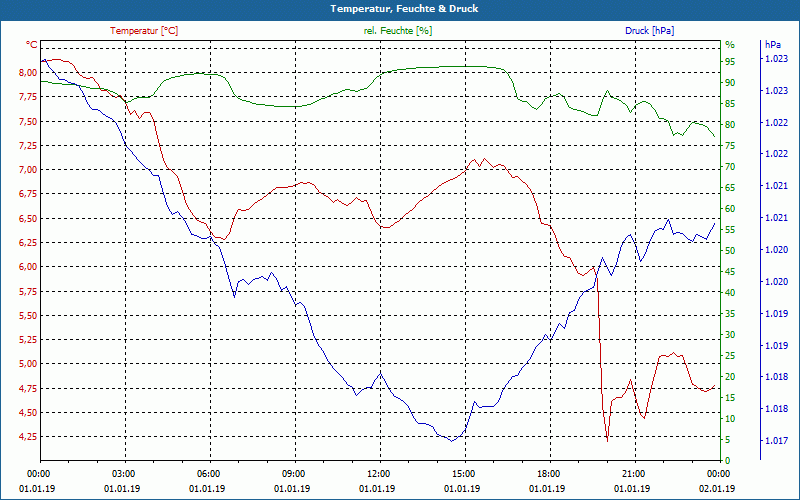Click temperature axis value "7,75"
Image resolution: width=800 pixels, height=500 pixels.
coord(28,97)
